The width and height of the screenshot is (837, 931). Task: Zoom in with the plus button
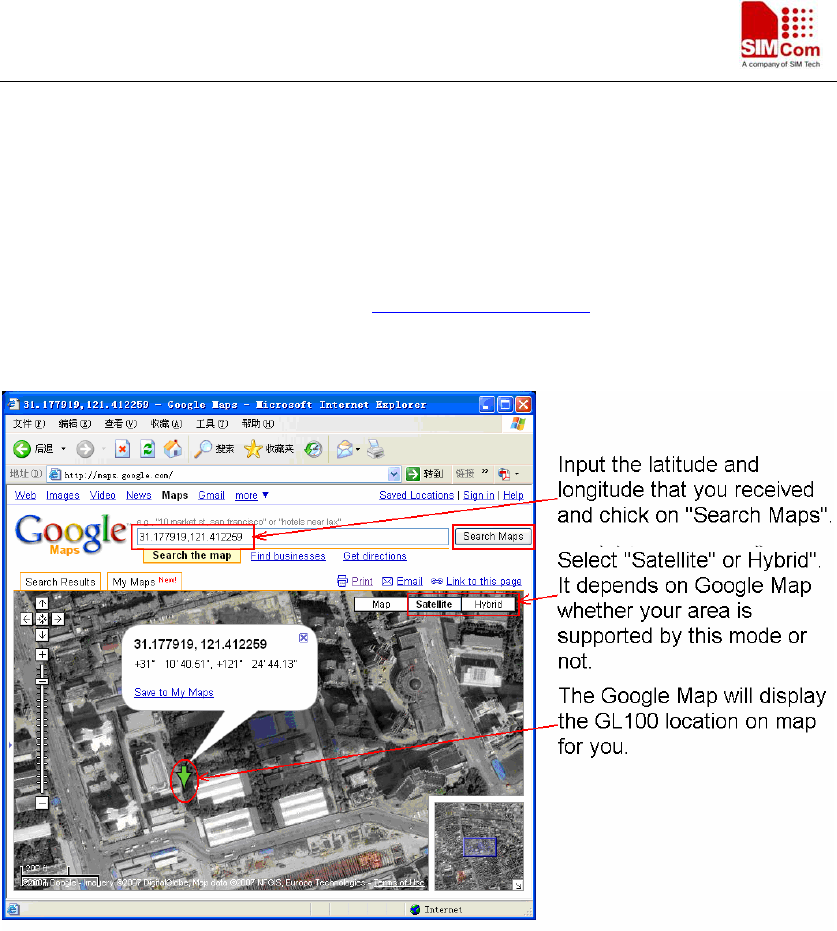pyautogui.click(x=42, y=655)
